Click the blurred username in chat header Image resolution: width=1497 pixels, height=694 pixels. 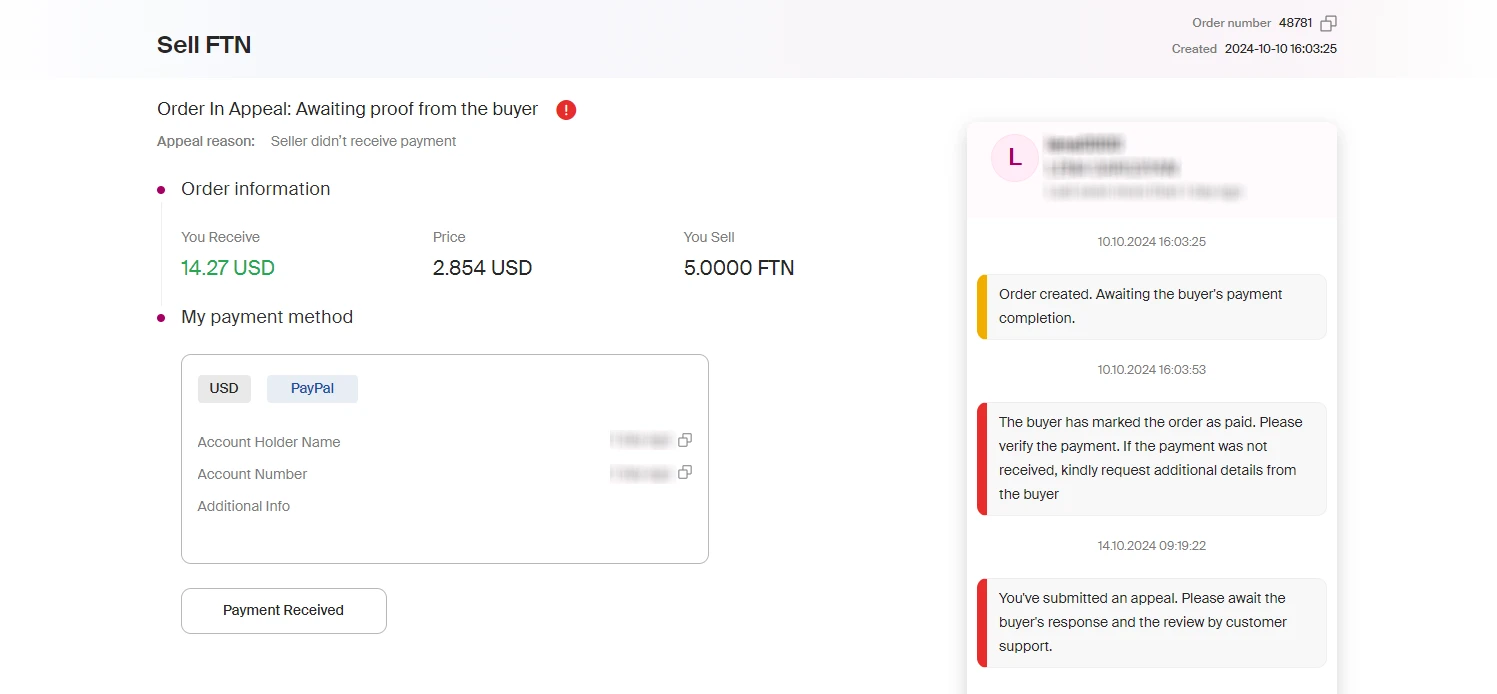click(1084, 145)
